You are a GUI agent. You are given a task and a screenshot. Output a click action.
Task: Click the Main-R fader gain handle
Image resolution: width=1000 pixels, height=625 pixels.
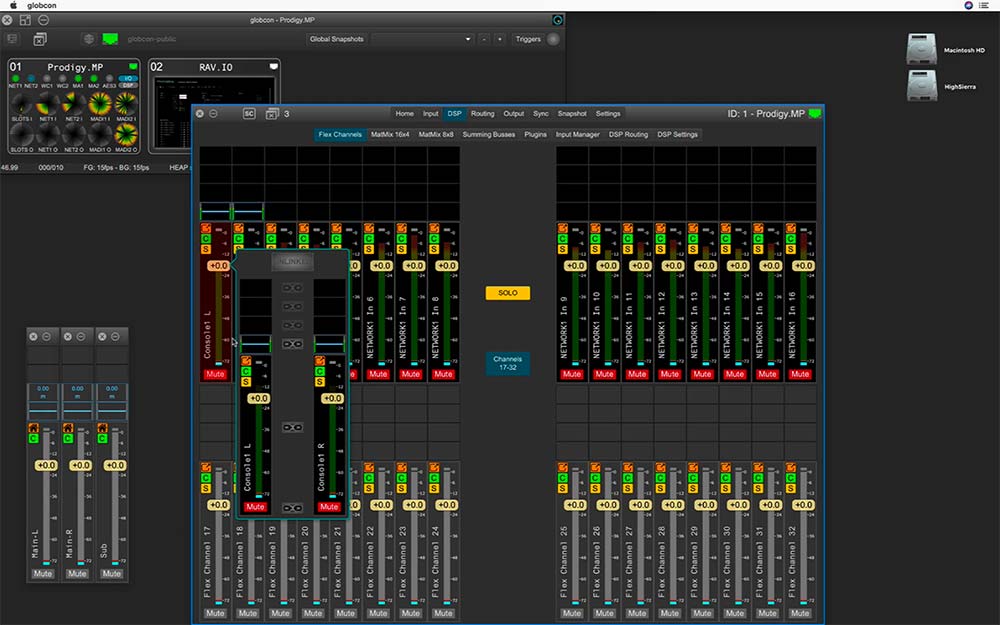(80, 466)
